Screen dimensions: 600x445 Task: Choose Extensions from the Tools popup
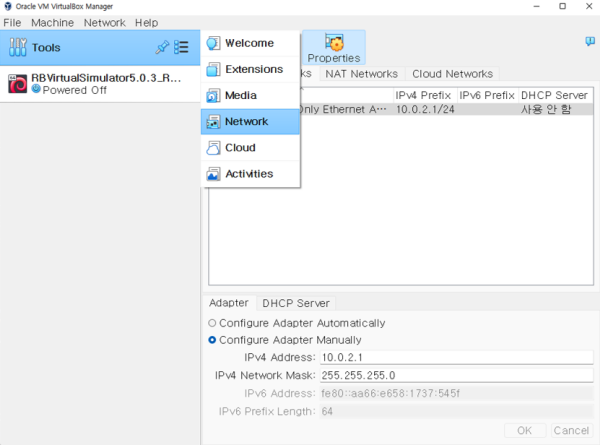250,69
